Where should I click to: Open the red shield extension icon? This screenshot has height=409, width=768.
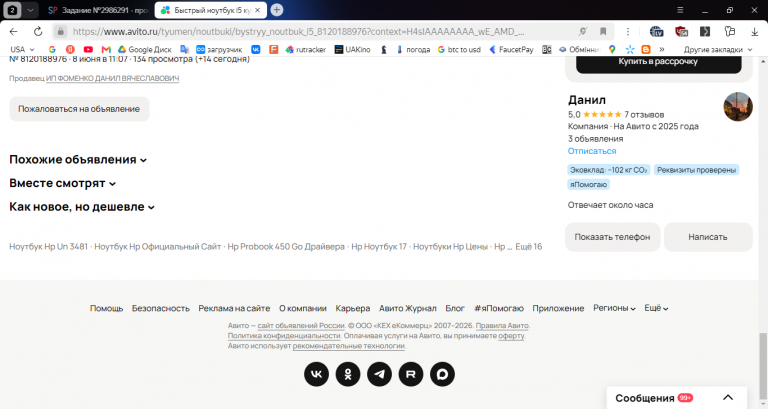click(x=681, y=31)
